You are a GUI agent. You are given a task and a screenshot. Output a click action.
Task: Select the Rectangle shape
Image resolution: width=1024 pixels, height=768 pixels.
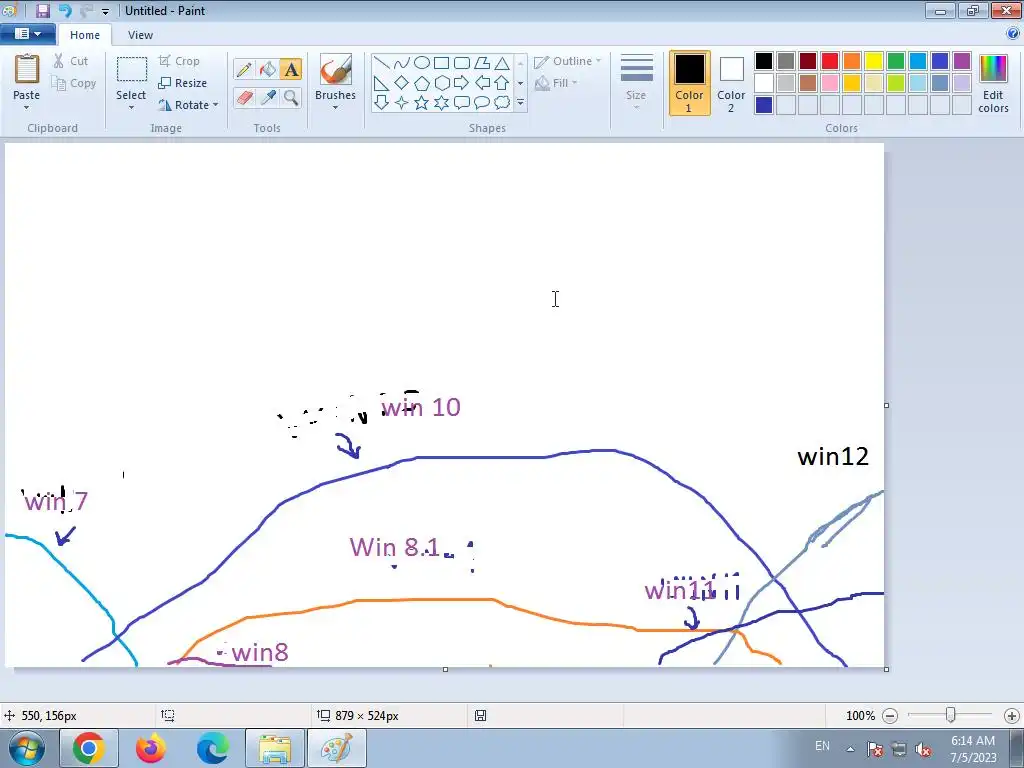441,63
